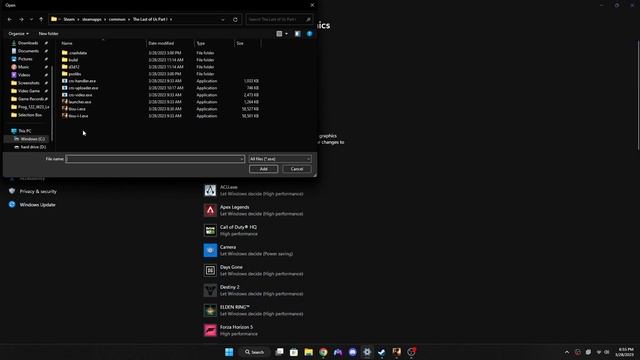This screenshot has height=360, width=640.
Task: Click the taskbar Search box
Action: pyautogui.click(x=255, y=352)
